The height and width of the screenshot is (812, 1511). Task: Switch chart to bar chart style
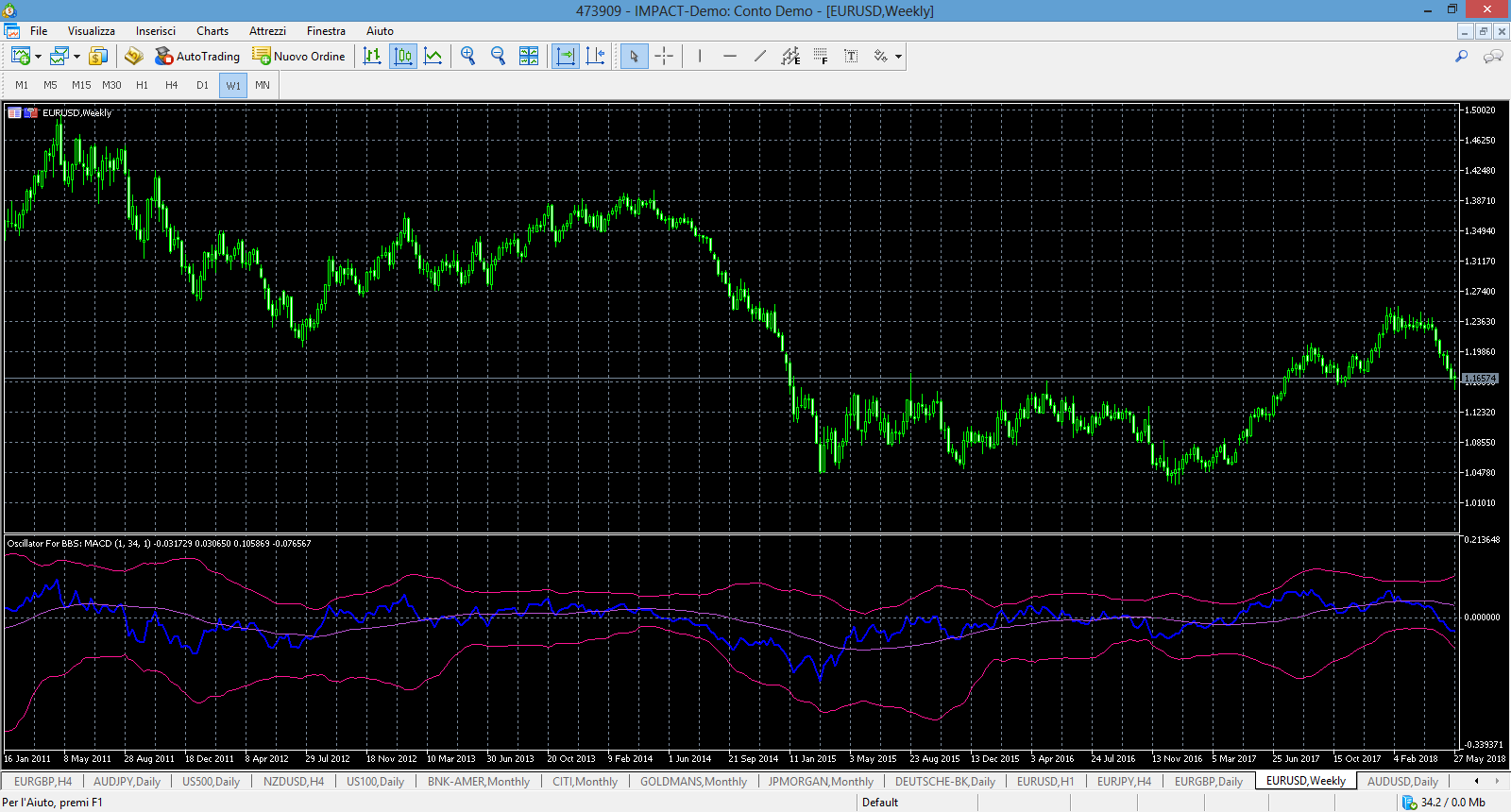[372, 57]
